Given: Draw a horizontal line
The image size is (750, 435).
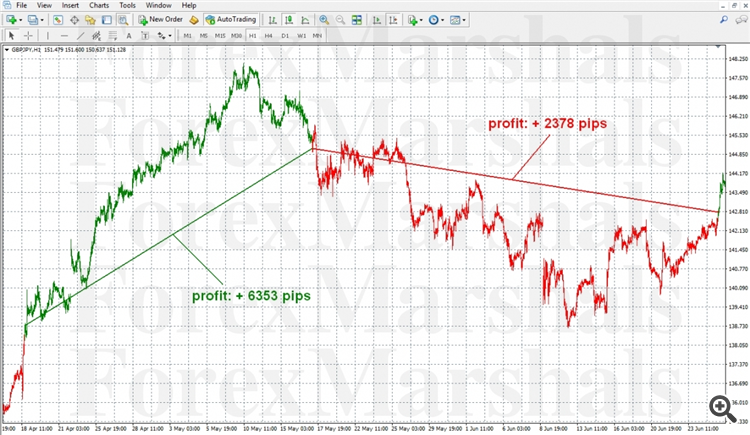Looking at the screenshot, I should (64, 36).
